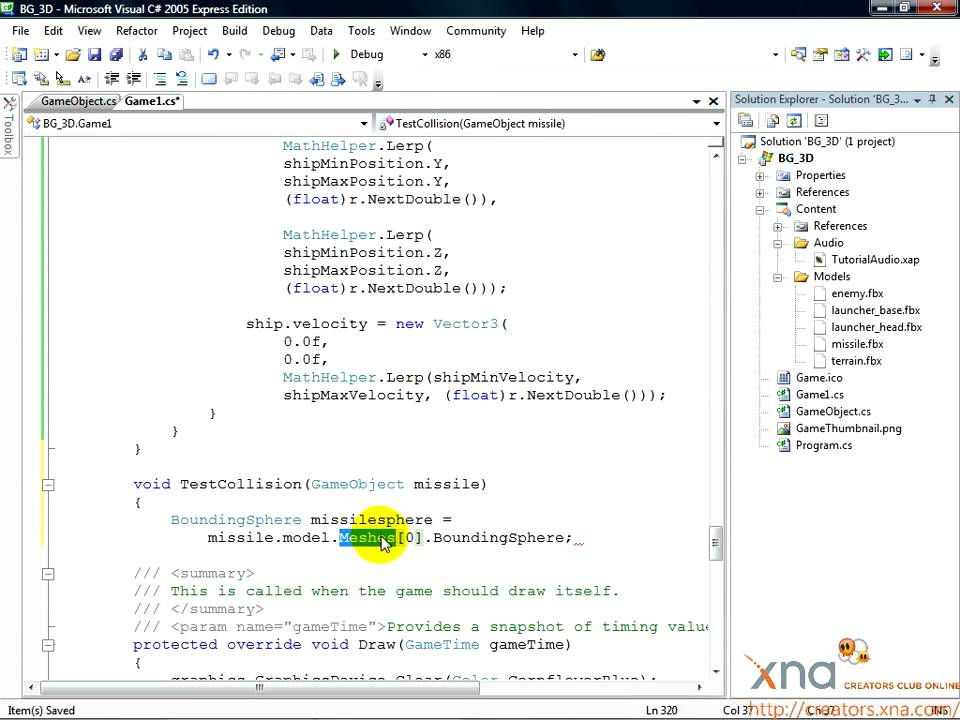The image size is (960, 720).
Task: Toggle auto-hide pin on Solution Explorer
Action: [x=932, y=99]
